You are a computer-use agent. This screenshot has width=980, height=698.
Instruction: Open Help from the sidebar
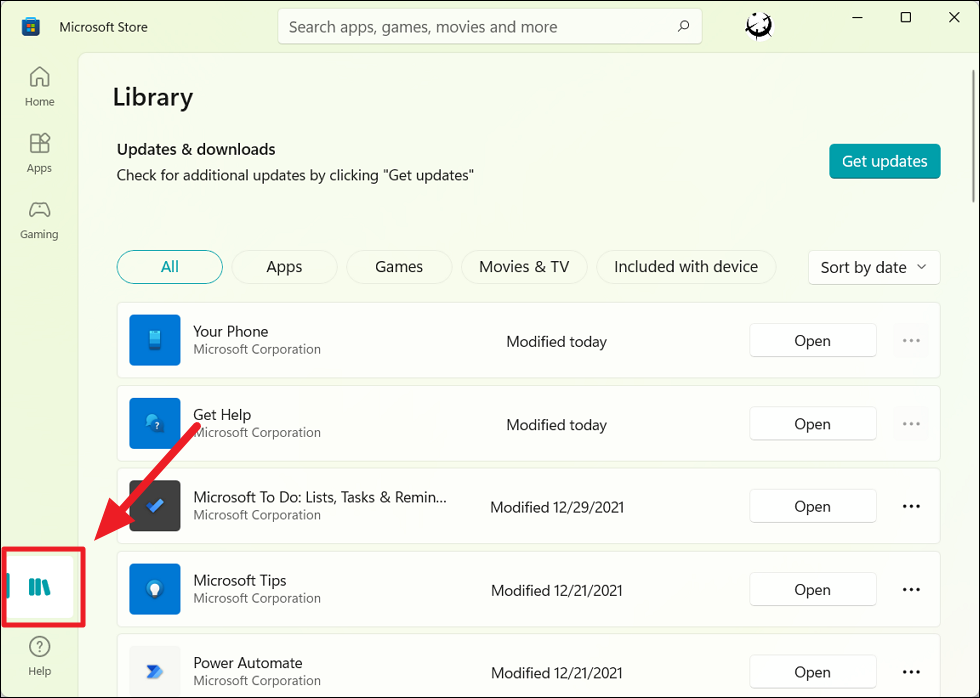39,656
